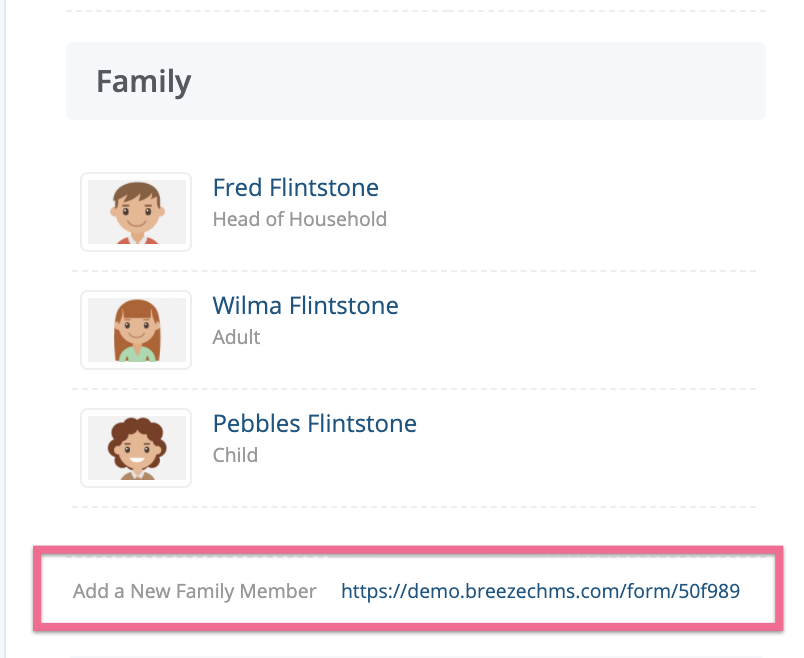Open Fred Flintstone's profile photo avatar
Viewport: 804px width, 658px height.
coord(136,212)
